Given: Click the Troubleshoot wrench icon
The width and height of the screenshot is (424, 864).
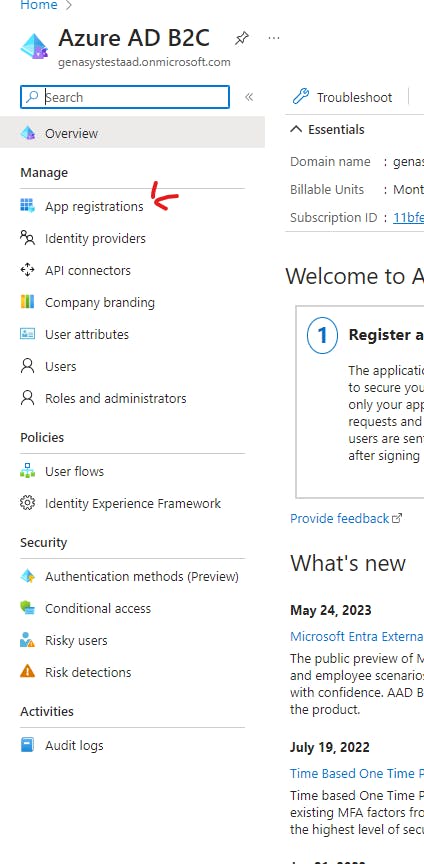Looking at the screenshot, I should 300,97.
